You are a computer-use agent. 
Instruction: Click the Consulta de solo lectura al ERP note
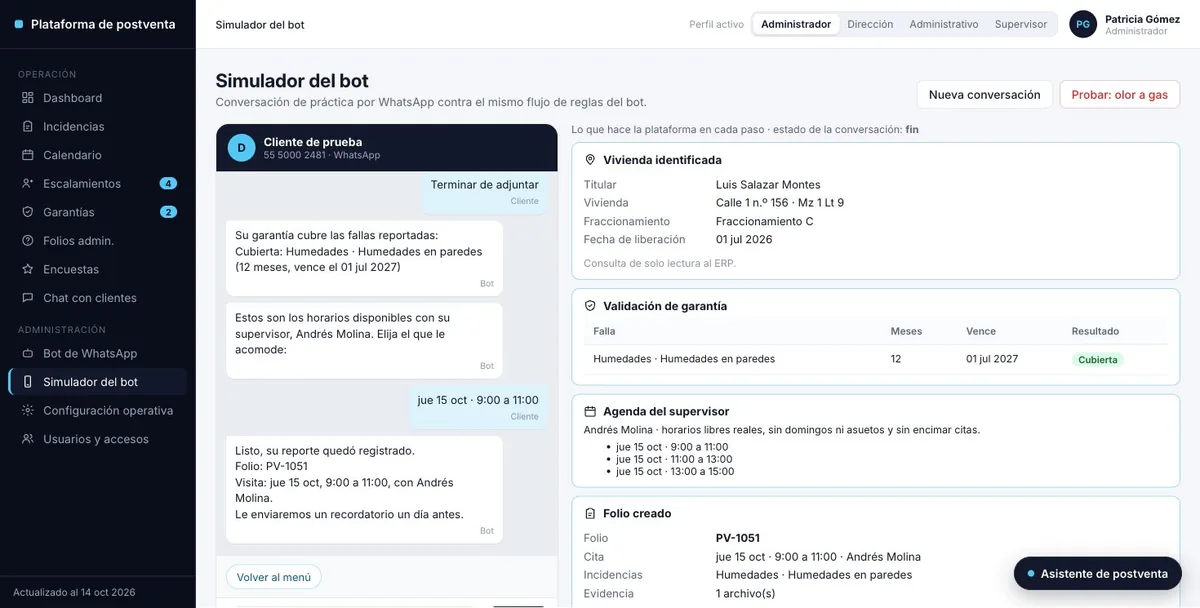pos(660,264)
